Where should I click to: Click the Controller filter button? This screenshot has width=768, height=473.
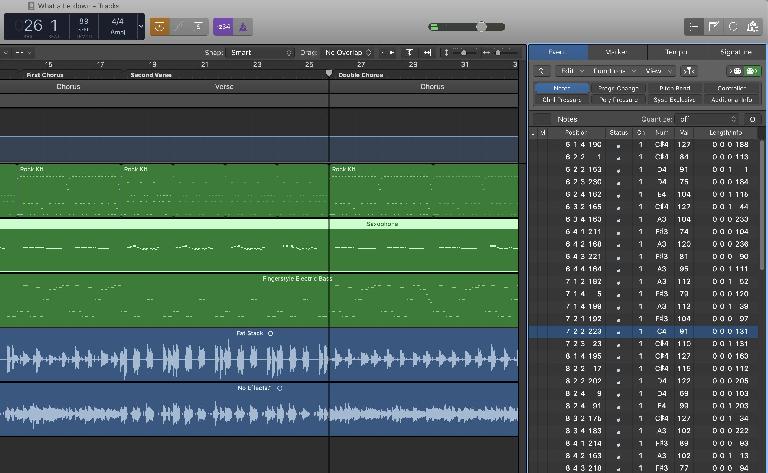[x=731, y=88]
